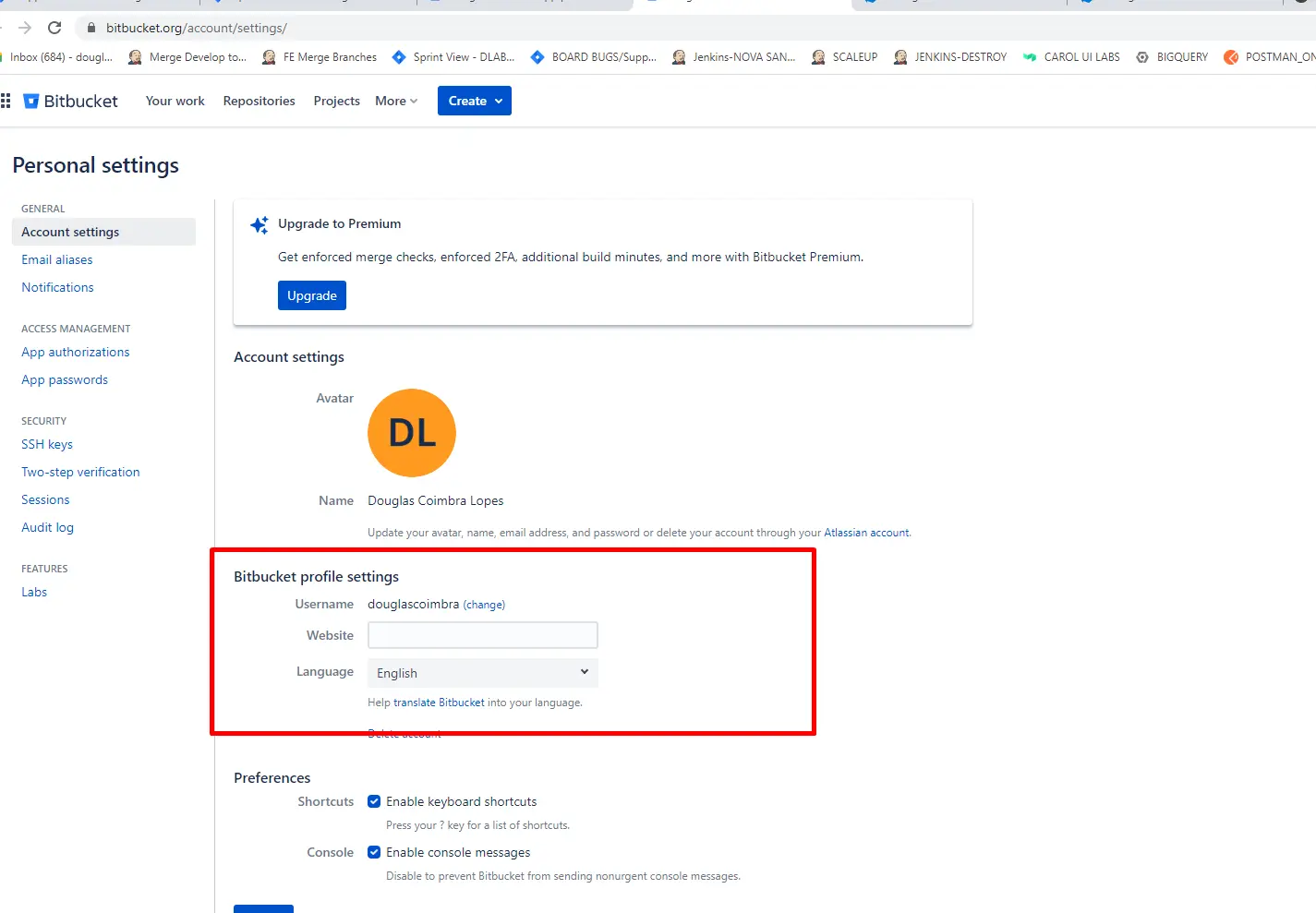Open Labs under Features

(34, 592)
